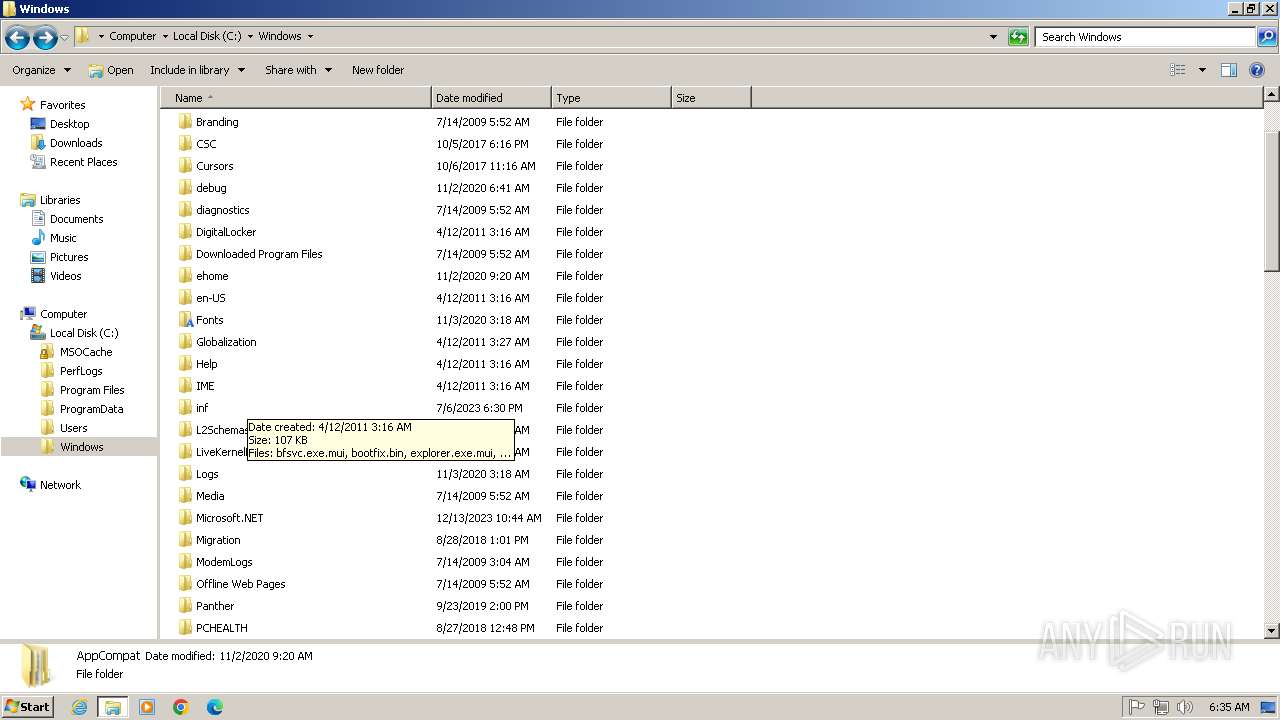
Task: Click the volume speaker tray icon
Action: pyautogui.click(x=1185, y=707)
